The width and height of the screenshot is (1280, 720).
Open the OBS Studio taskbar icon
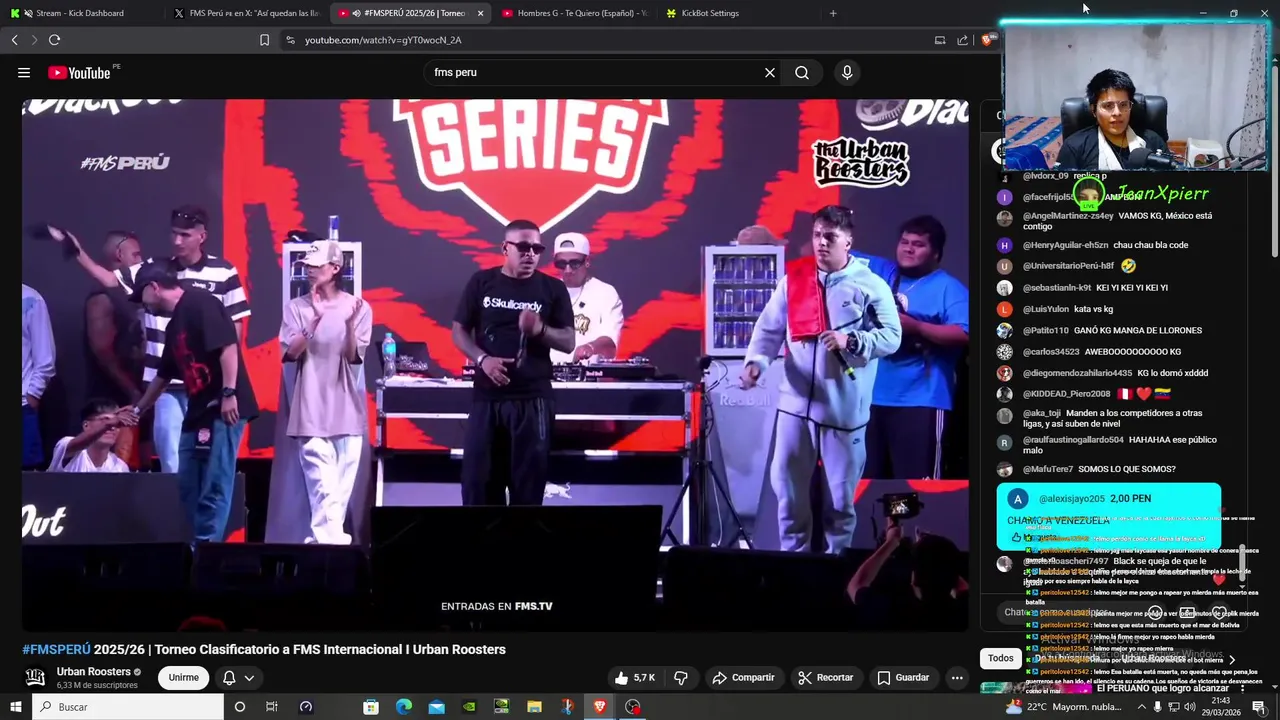click(632, 707)
